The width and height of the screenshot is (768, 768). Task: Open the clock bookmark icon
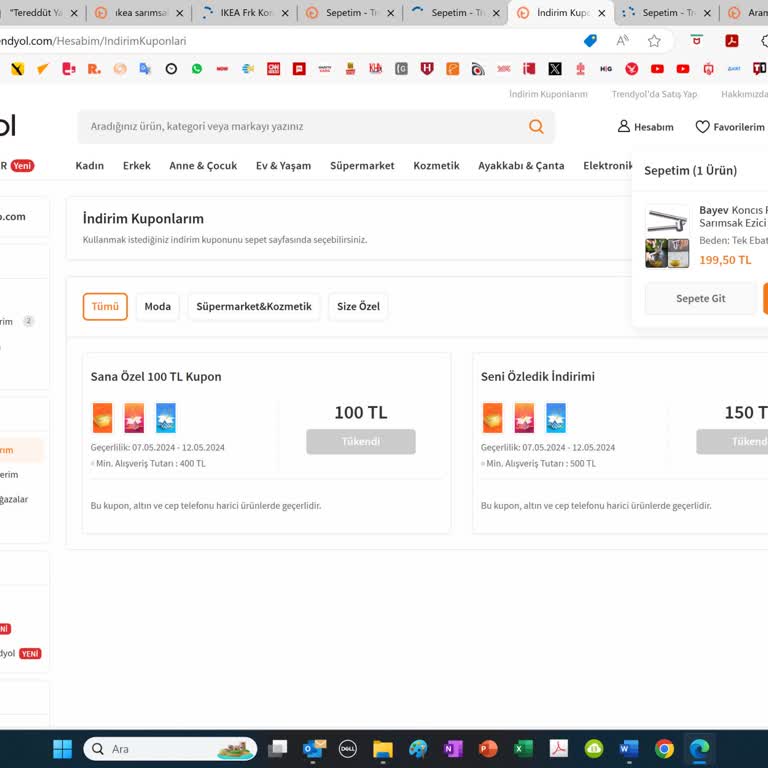pos(171,69)
